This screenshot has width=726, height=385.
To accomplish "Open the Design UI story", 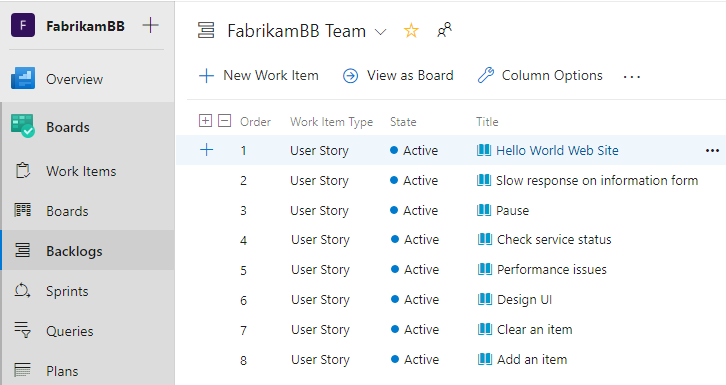I will 524,299.
